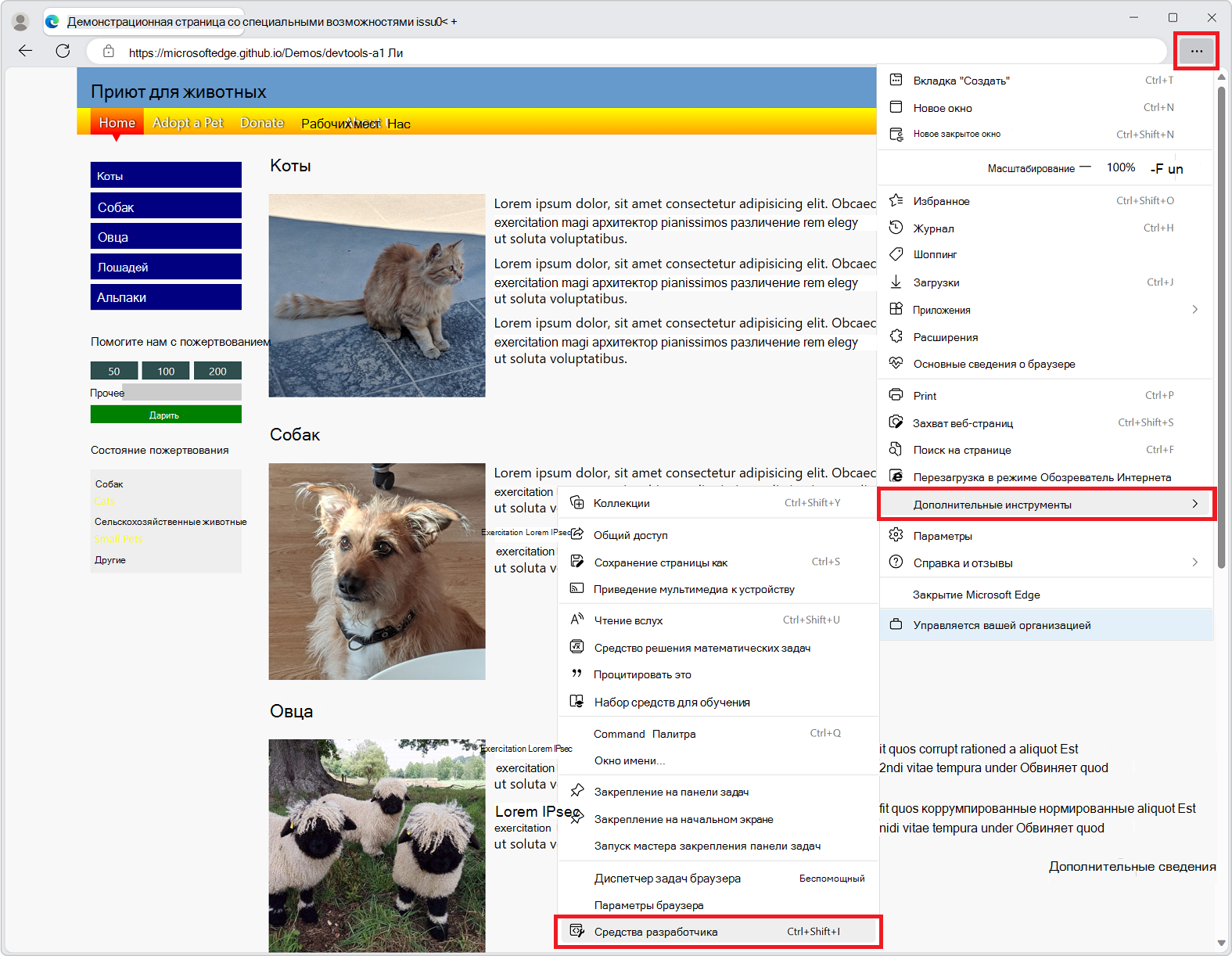Click the cat photo thumbnail
The image size is (1232, 956).
coord(377,296)
